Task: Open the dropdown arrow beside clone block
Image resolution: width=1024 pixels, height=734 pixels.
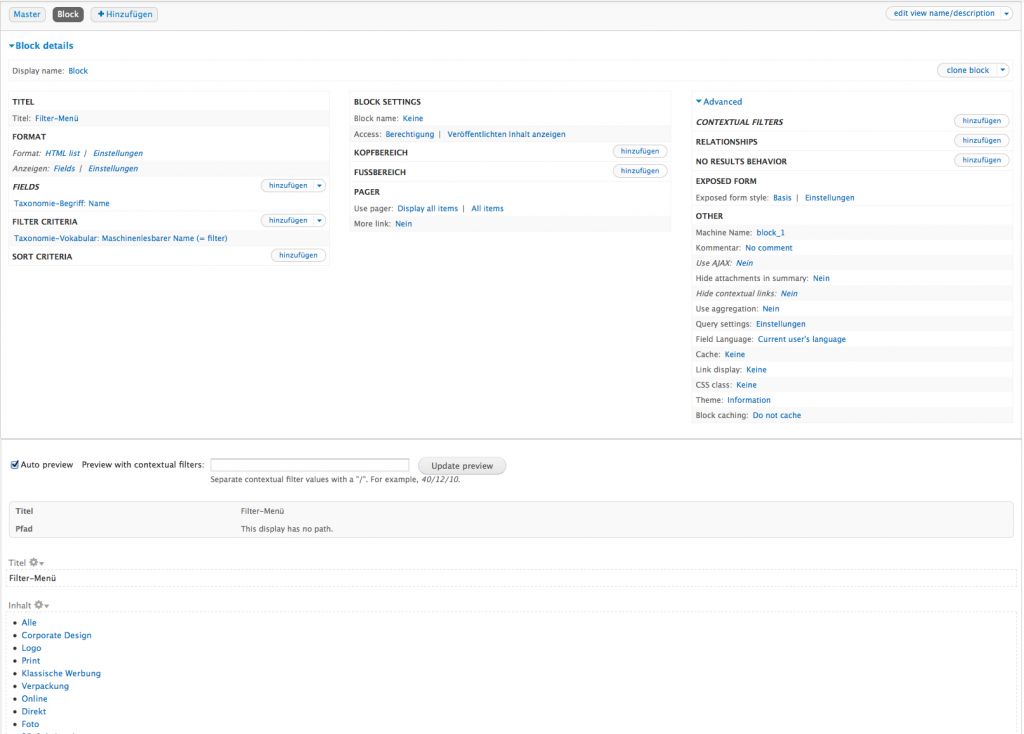Action: coord(1003,71)
